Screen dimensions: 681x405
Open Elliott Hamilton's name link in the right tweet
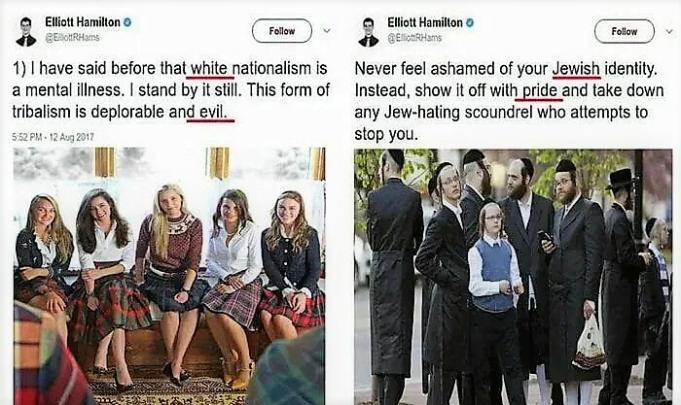[425, 22]
